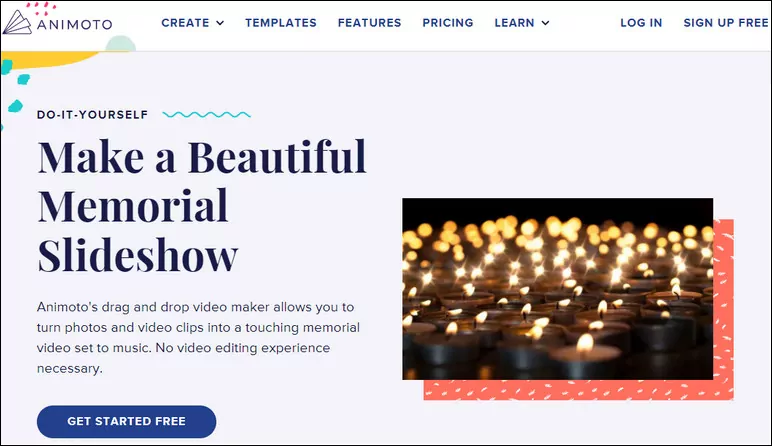View the Pricing page

pyautogui.click(x=448, y=23)
